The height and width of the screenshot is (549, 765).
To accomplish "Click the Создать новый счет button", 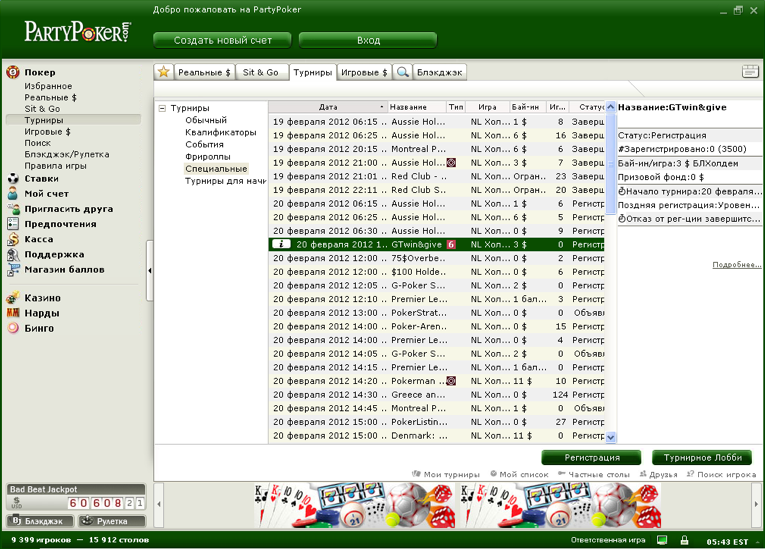I will (222, 41).
